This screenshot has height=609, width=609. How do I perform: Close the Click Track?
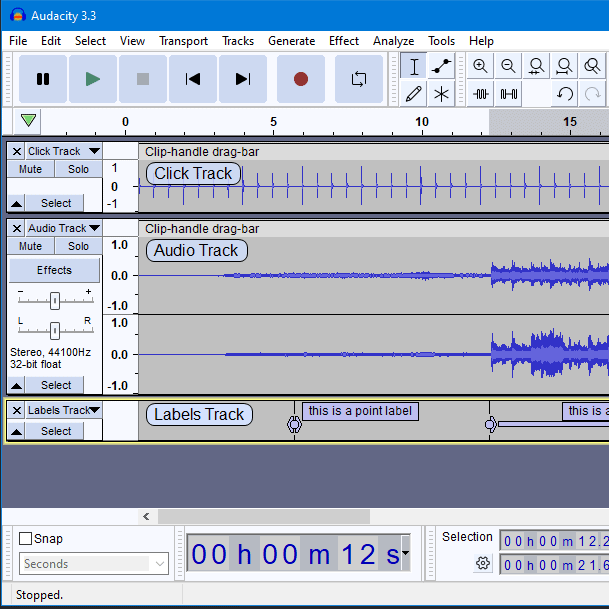17,151
